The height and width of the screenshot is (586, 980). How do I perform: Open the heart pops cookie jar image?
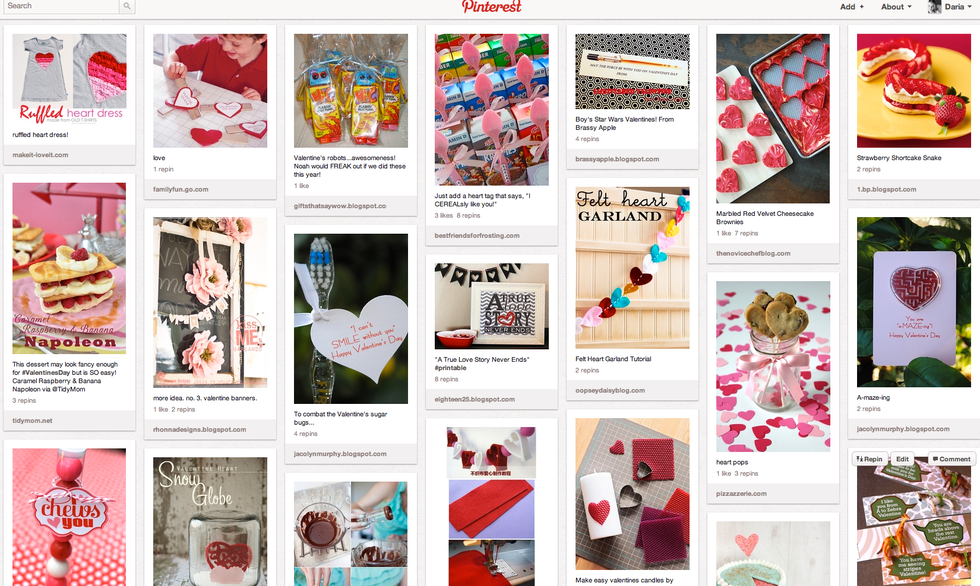pyautogui.click(x=773, y=366)
